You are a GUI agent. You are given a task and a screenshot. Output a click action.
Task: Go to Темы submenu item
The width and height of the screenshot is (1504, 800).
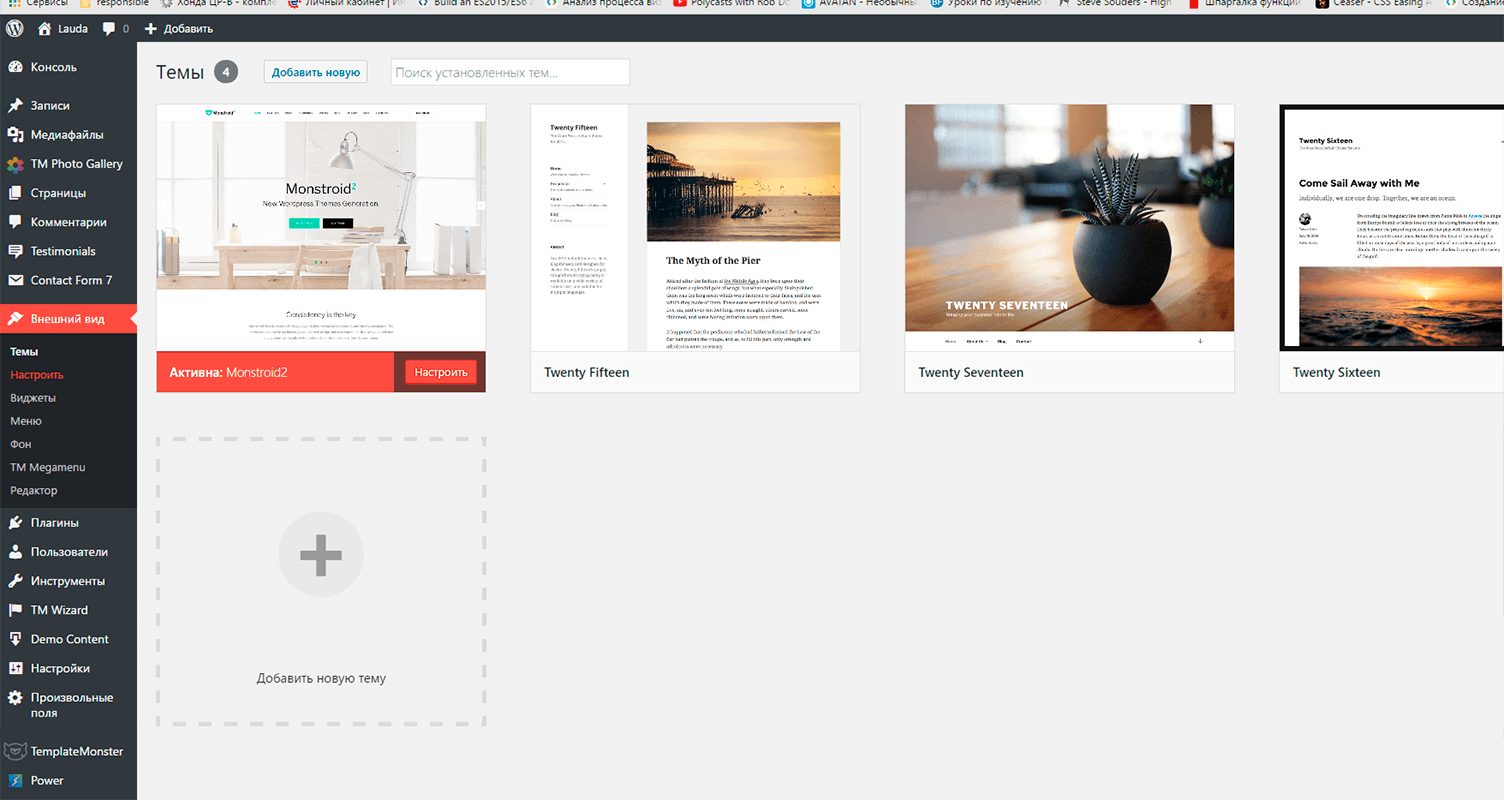coord(24,352)
